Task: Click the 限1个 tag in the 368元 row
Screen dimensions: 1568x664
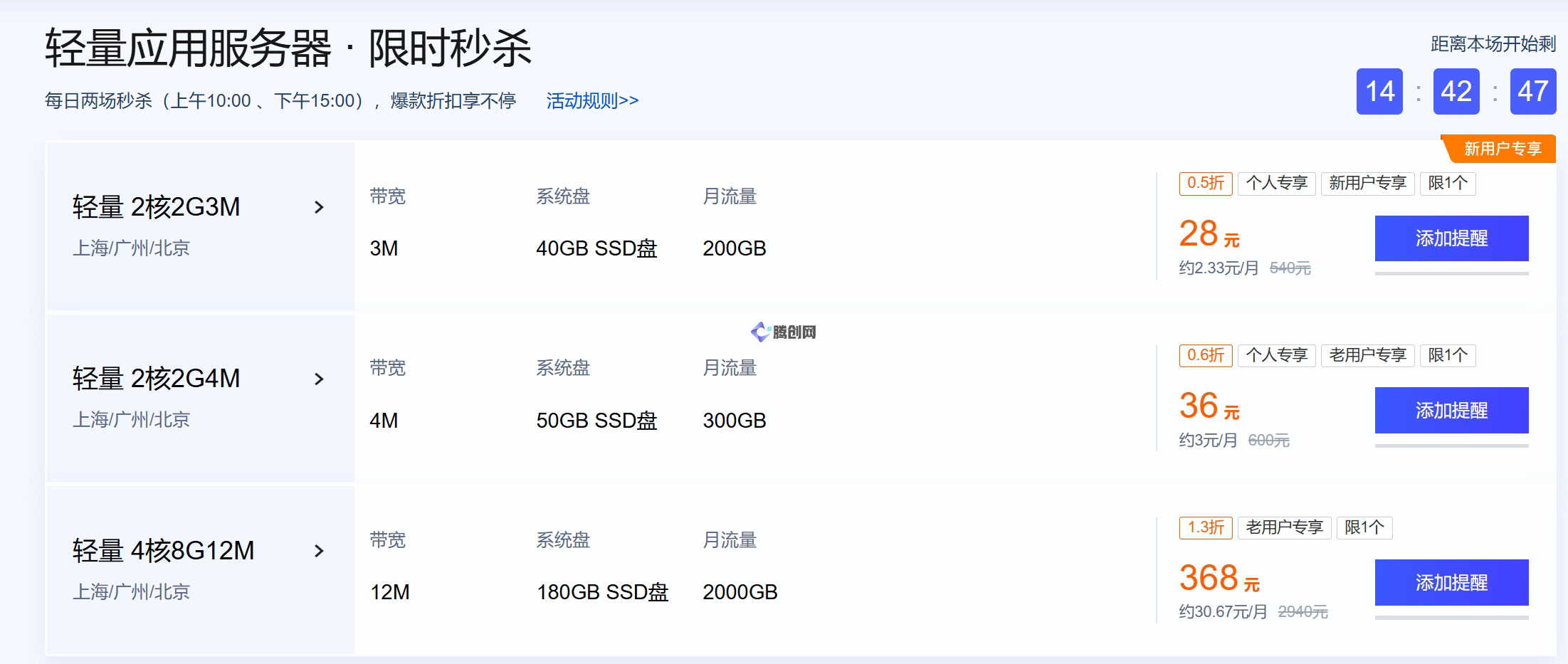Action: pos(1364,527)
